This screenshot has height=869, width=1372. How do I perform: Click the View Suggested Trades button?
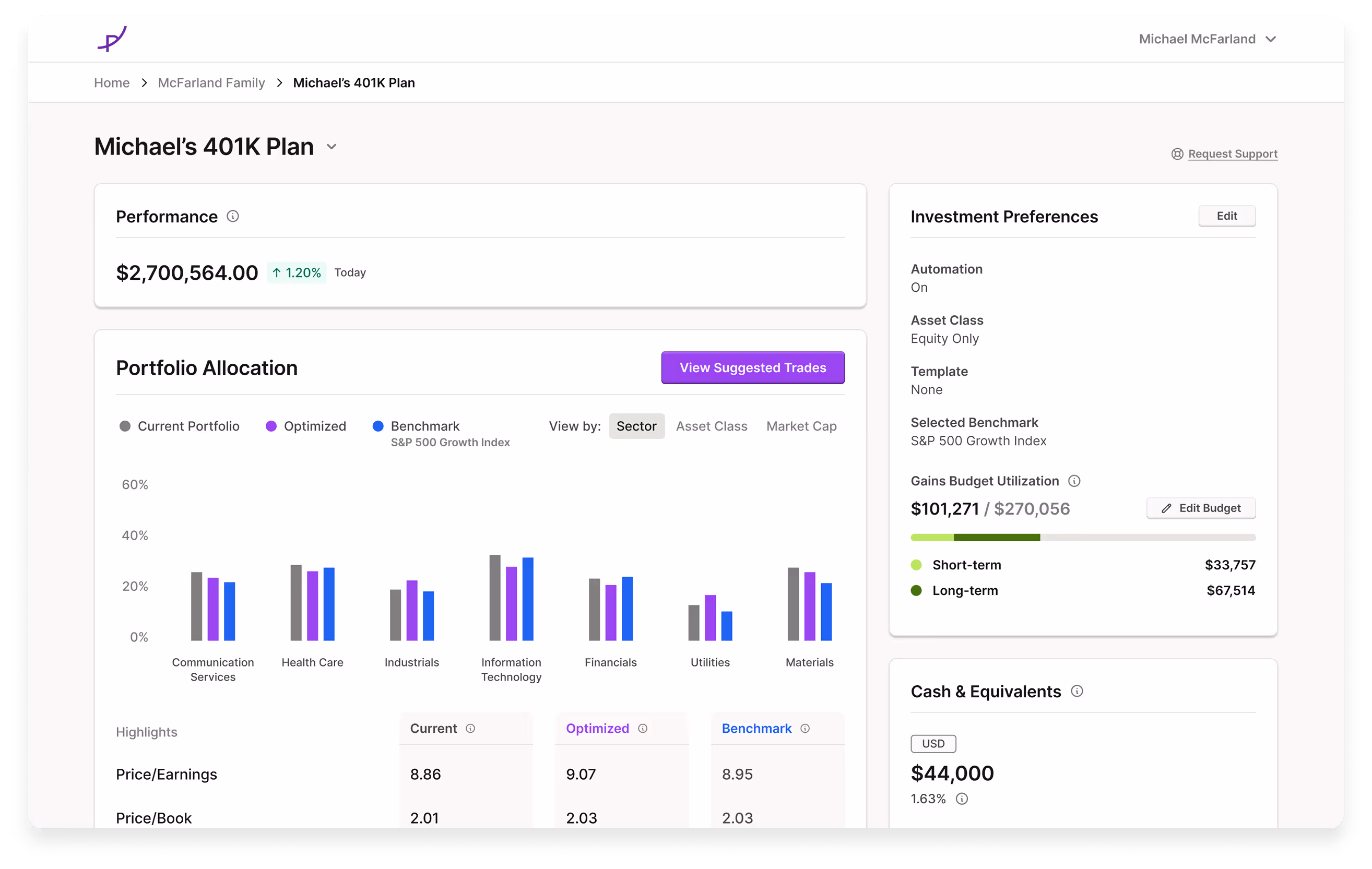click(753, 368)
